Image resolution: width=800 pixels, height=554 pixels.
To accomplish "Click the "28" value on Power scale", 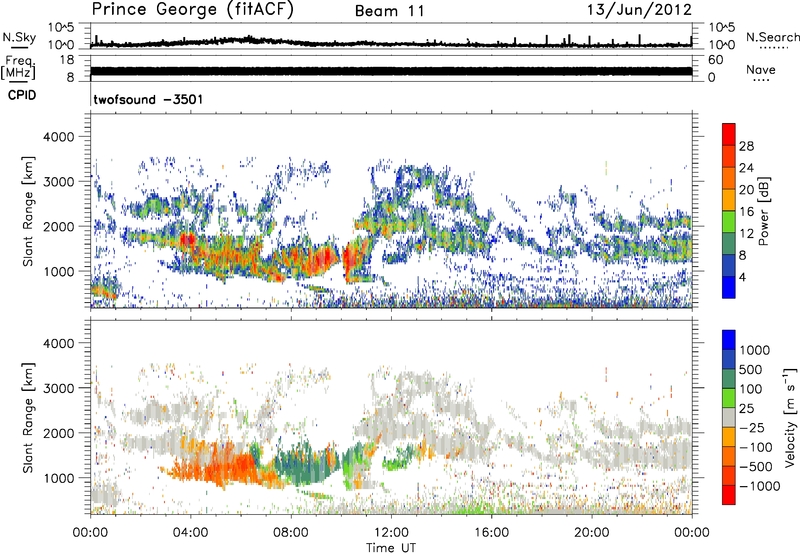I will tap(746, 146).
